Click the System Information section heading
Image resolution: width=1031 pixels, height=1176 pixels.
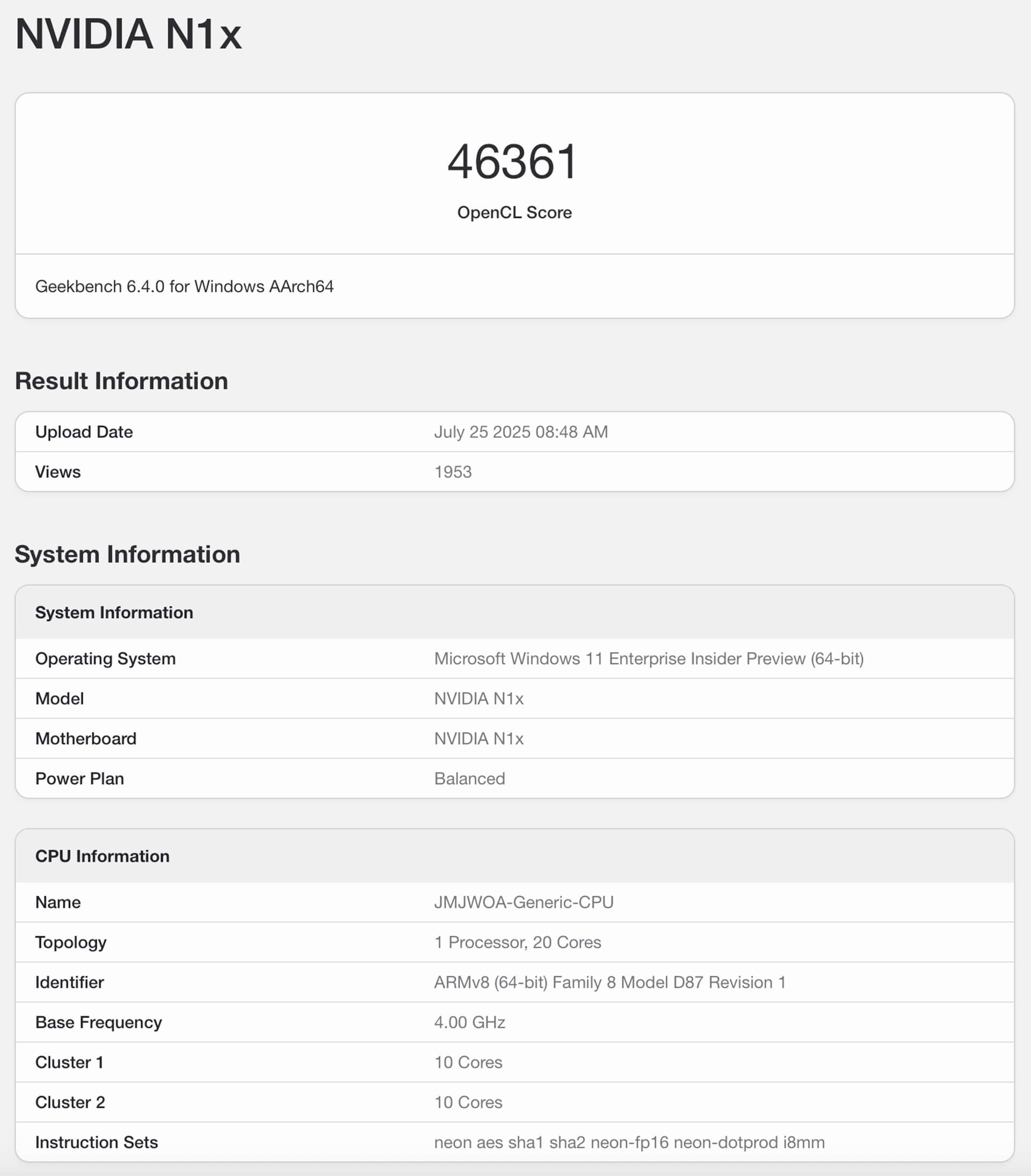coord(128,554)
